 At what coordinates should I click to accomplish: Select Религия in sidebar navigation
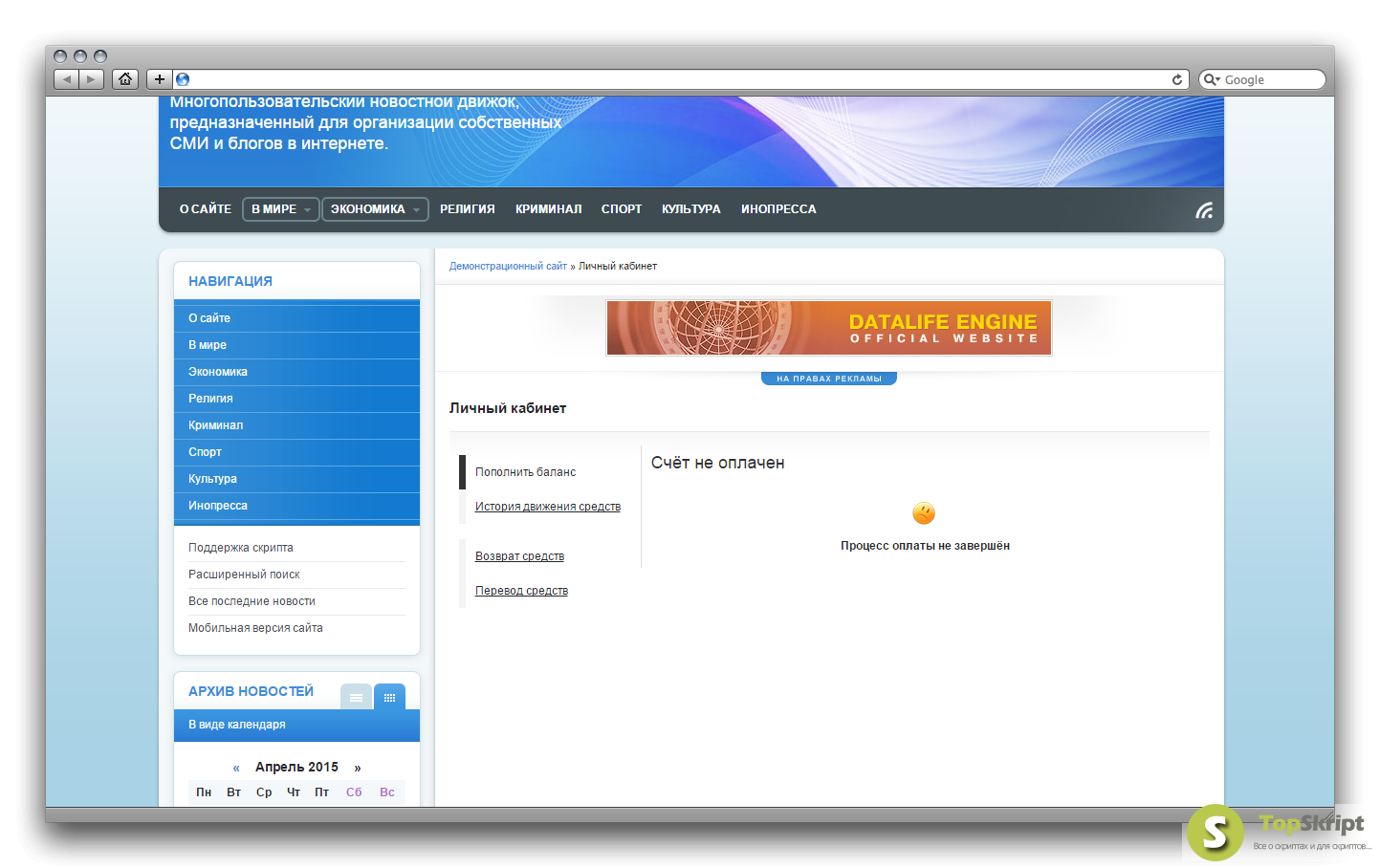tap(296, 399)
